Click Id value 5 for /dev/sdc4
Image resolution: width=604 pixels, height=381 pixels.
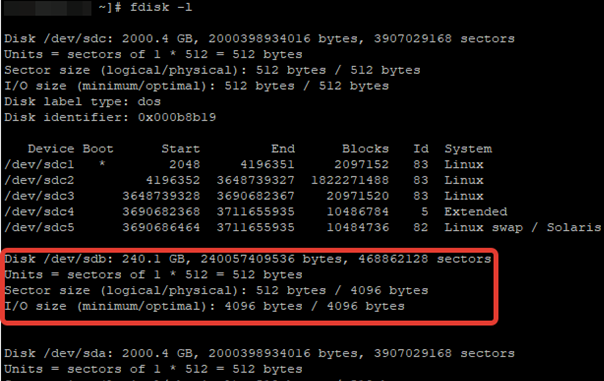point(424,212)
